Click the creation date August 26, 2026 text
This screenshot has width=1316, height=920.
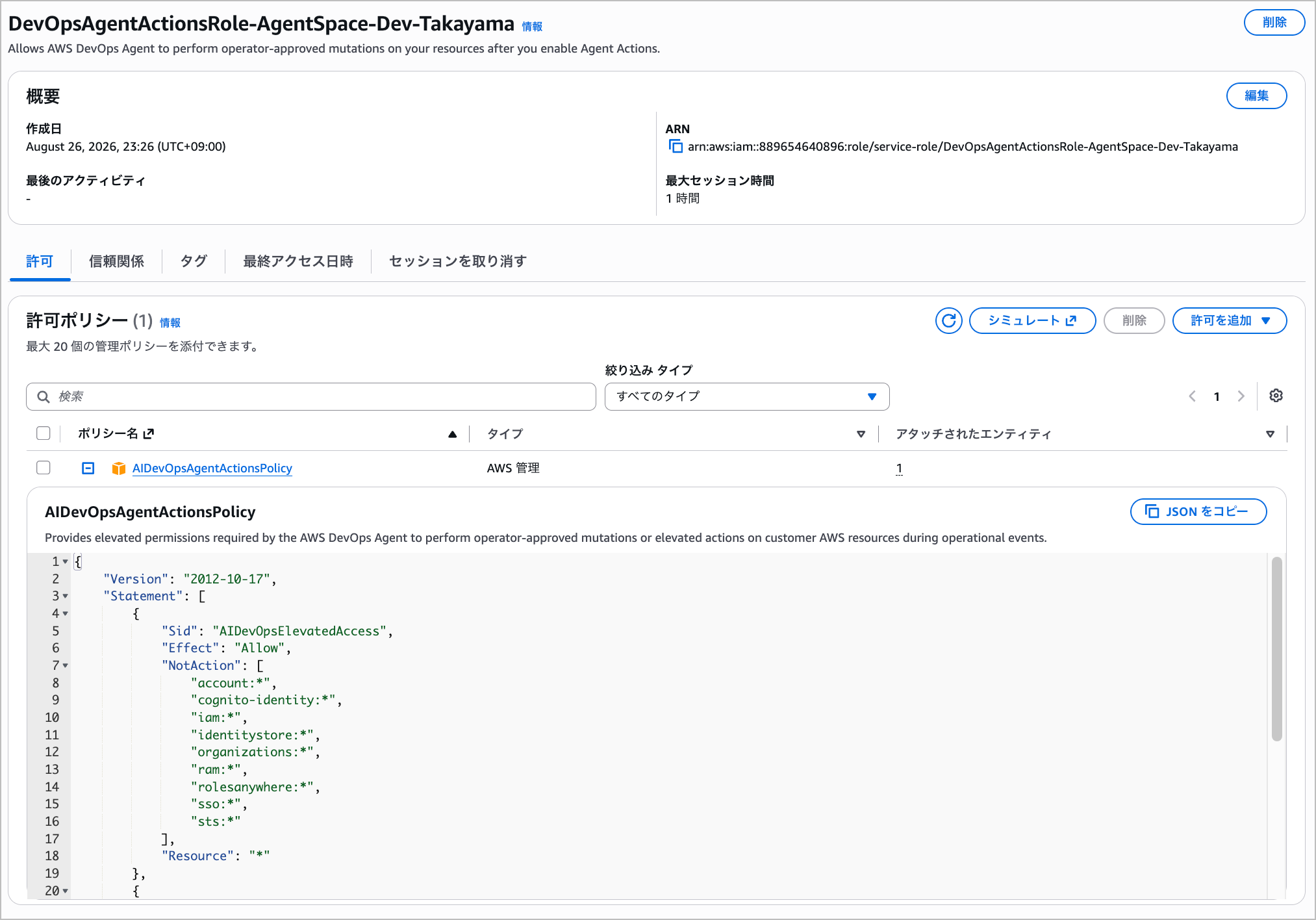[x=126, y=147]
